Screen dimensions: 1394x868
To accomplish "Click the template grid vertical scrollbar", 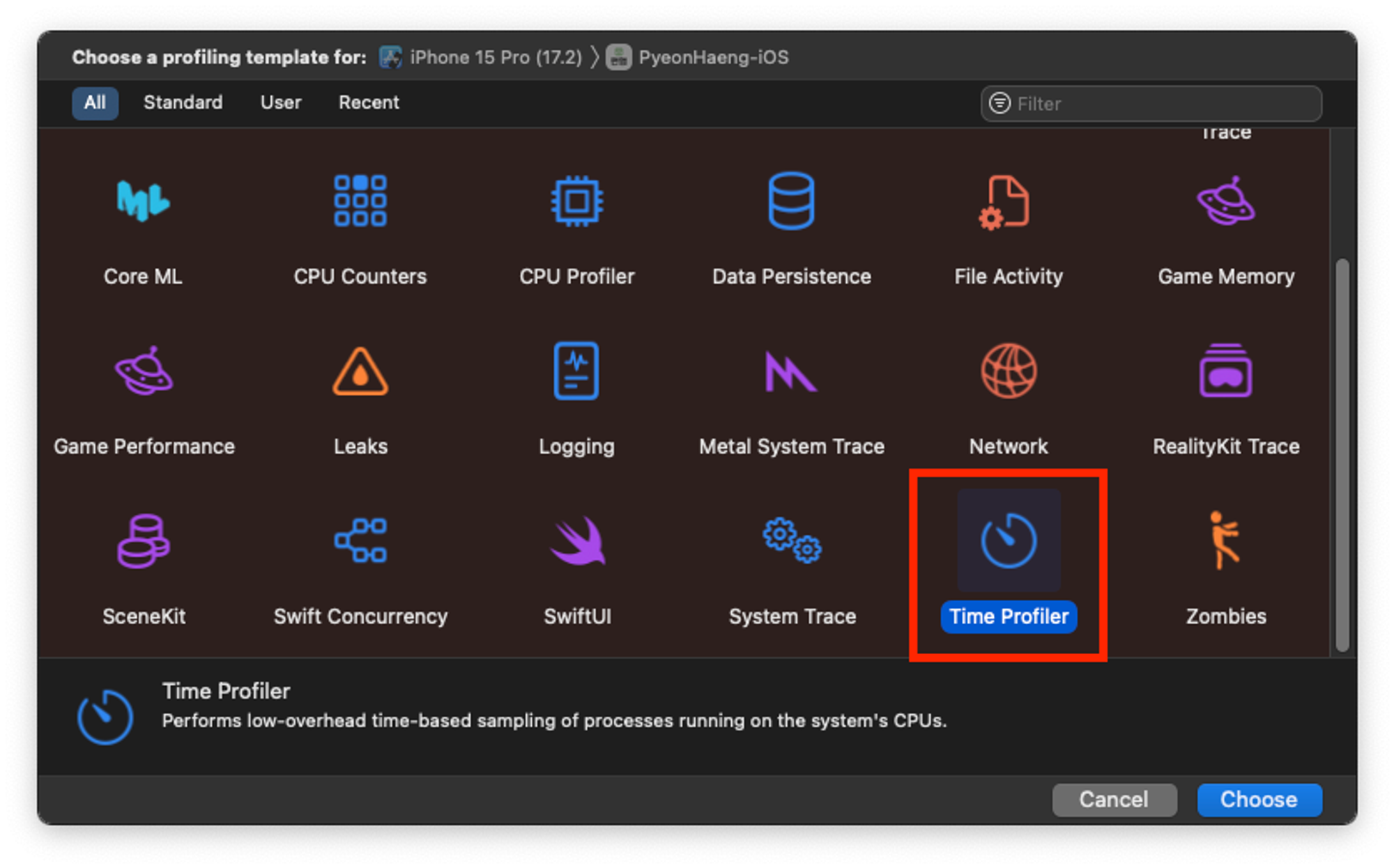I will pos(1342,456).
